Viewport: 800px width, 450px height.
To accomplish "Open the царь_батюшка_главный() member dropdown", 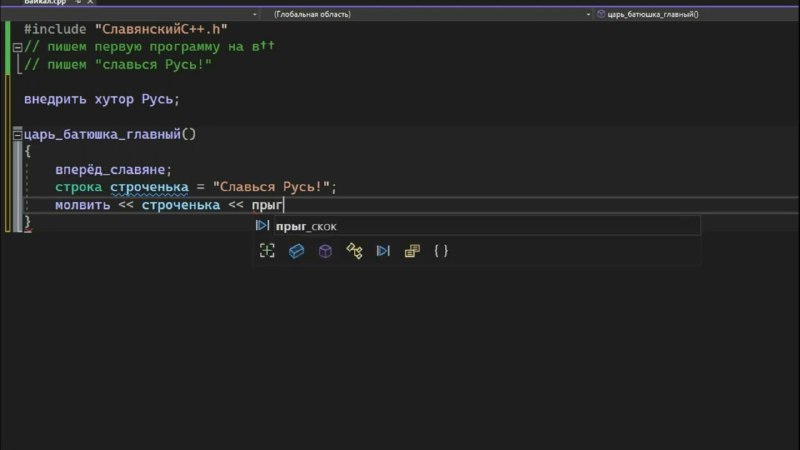I will tap(696, 14).
